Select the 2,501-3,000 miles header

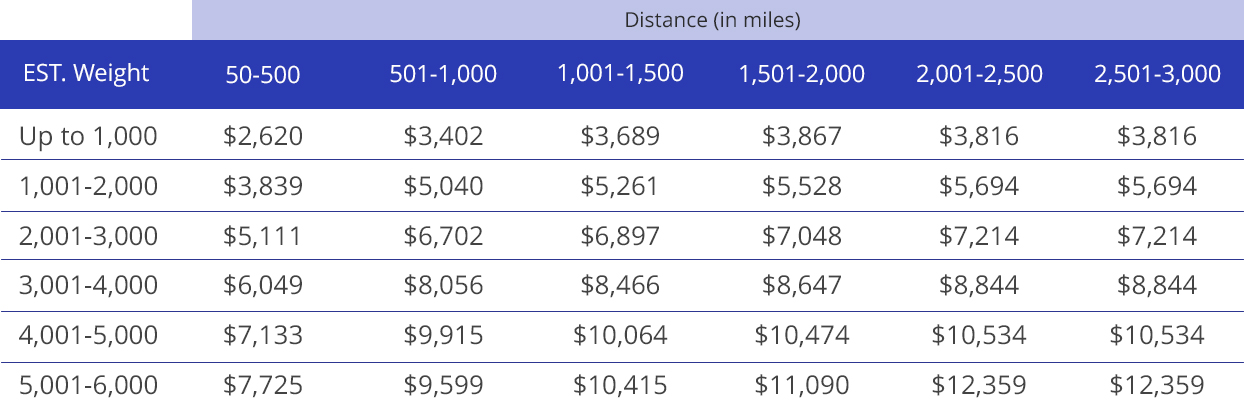[x=1157, y=73]
